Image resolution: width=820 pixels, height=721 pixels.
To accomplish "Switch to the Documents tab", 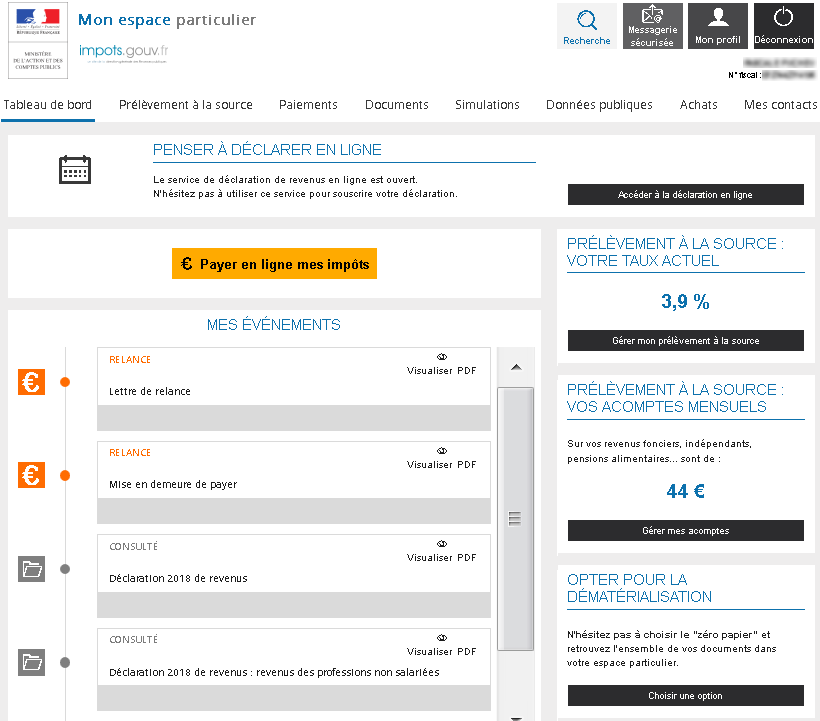I will (396, 105).
